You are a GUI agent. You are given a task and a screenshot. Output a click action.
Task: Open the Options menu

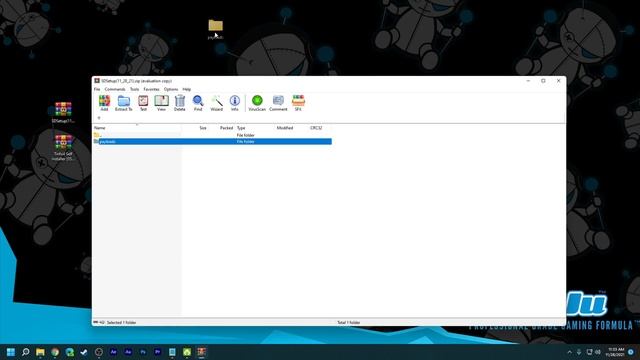[x=171, y=89]
